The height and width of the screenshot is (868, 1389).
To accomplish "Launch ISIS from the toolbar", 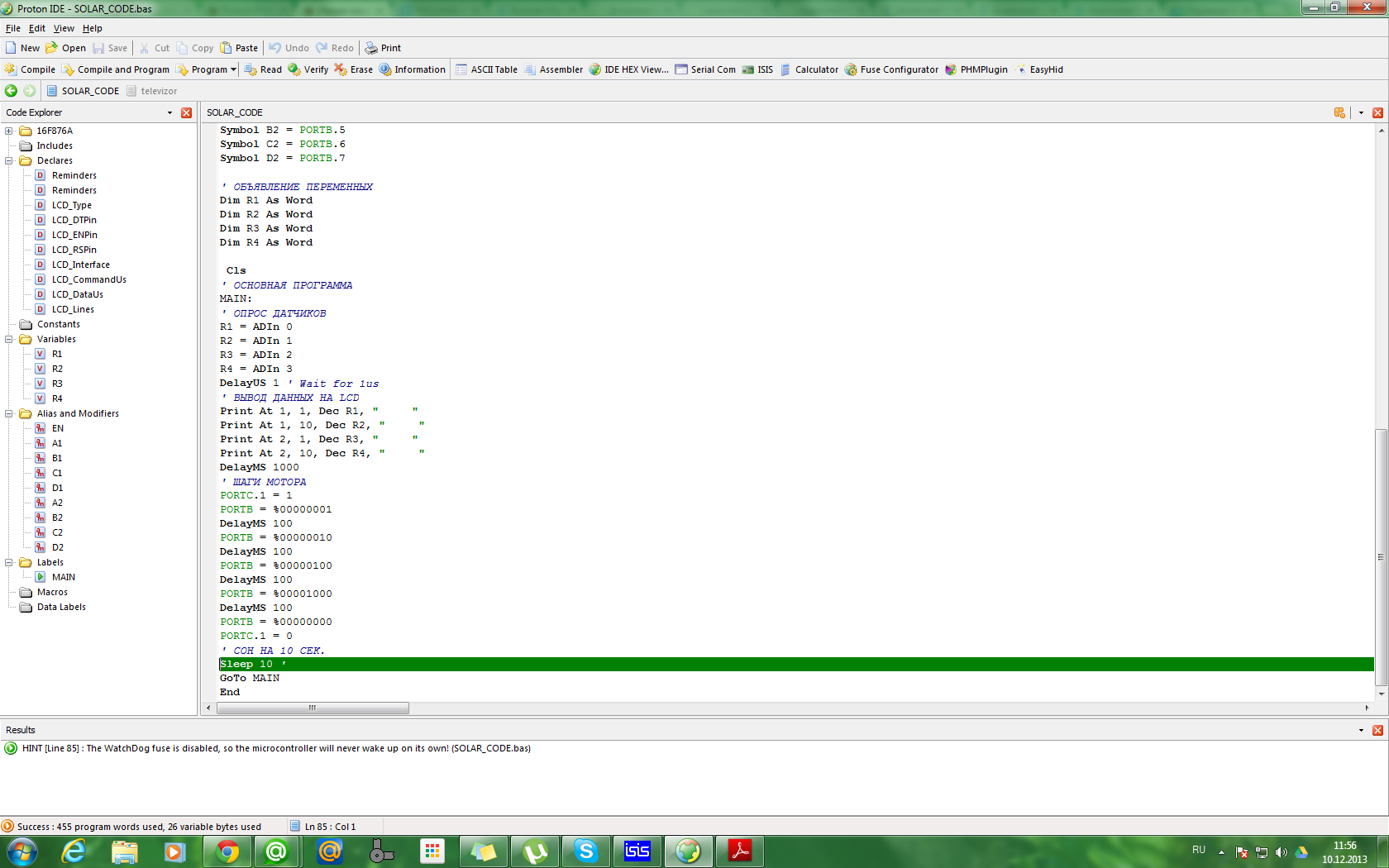I will [x=757, y=69].
